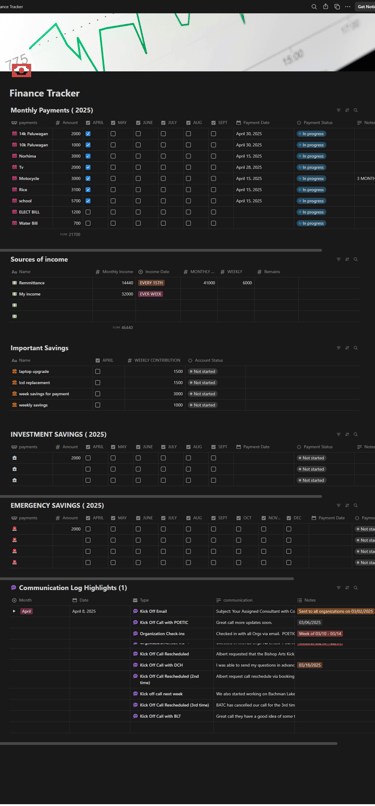Click the Get Notion button
Viewport: 375px width, 806px height.
coord(366,7)
